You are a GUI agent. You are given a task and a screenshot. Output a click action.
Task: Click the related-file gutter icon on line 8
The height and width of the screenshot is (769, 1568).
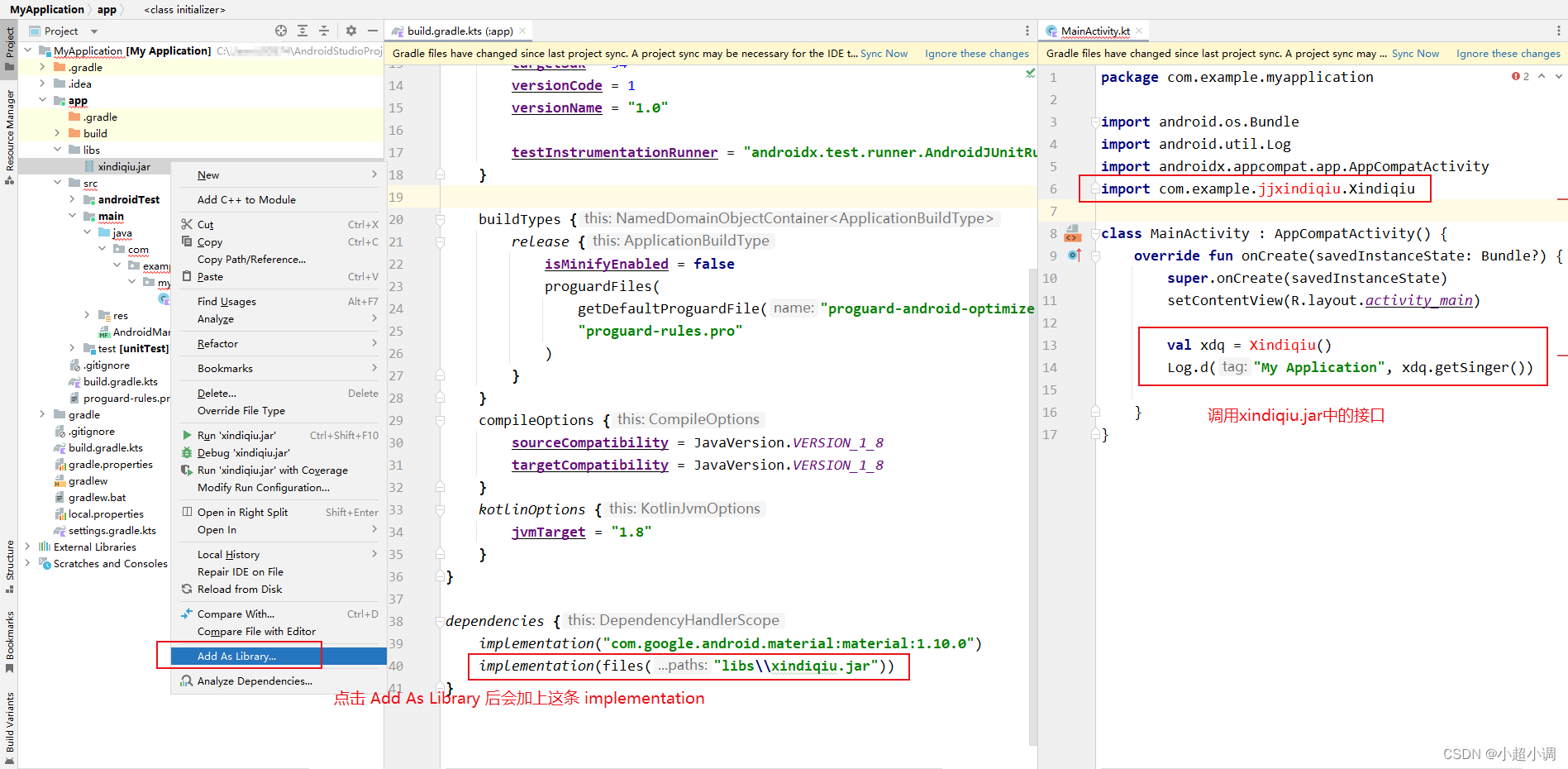point(1073,232)
